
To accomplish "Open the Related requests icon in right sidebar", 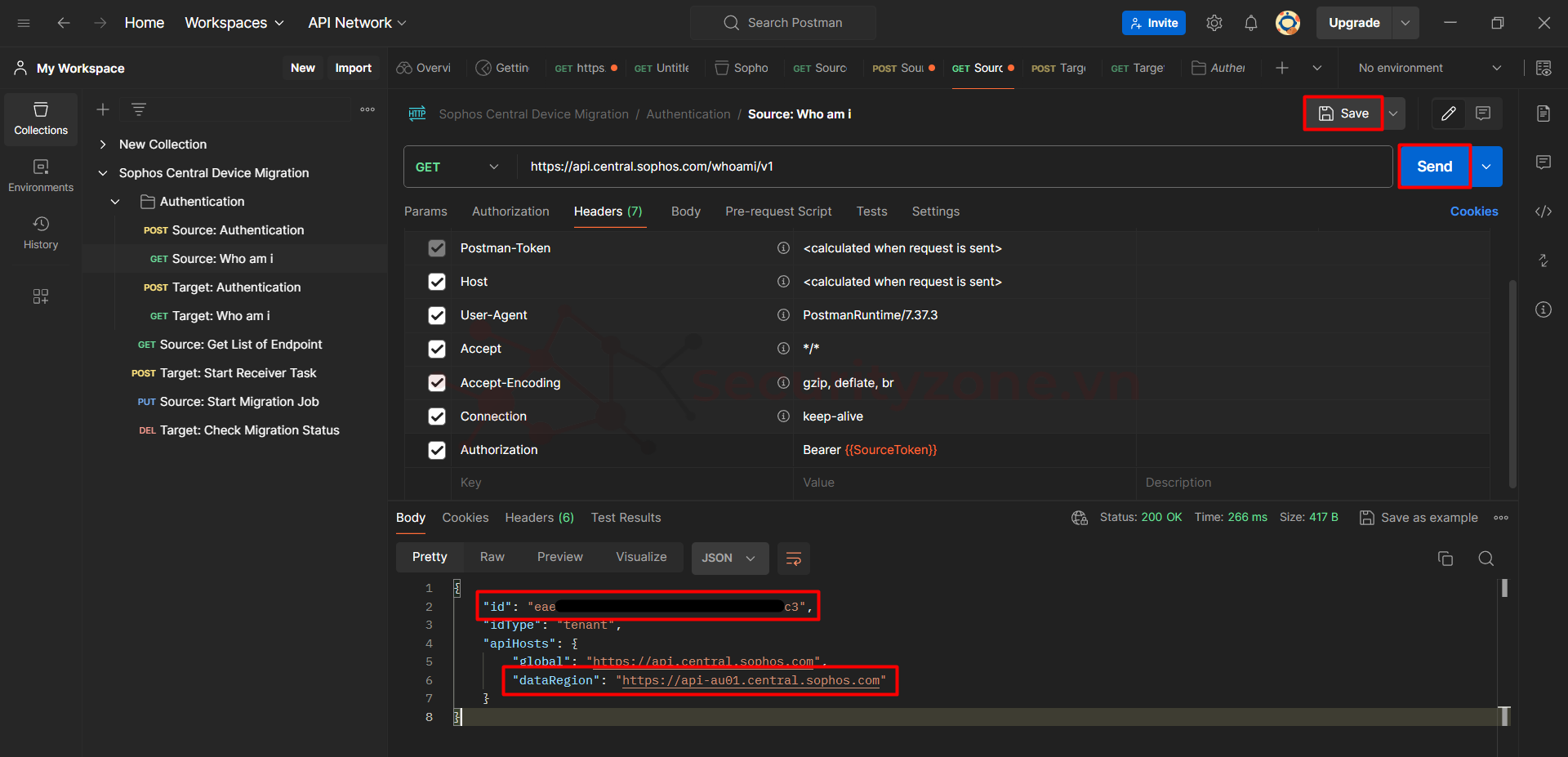I will point(1543,260).
